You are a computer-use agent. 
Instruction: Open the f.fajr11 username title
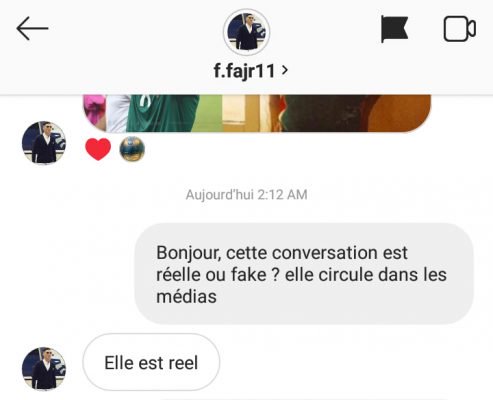tap(244, 71)
